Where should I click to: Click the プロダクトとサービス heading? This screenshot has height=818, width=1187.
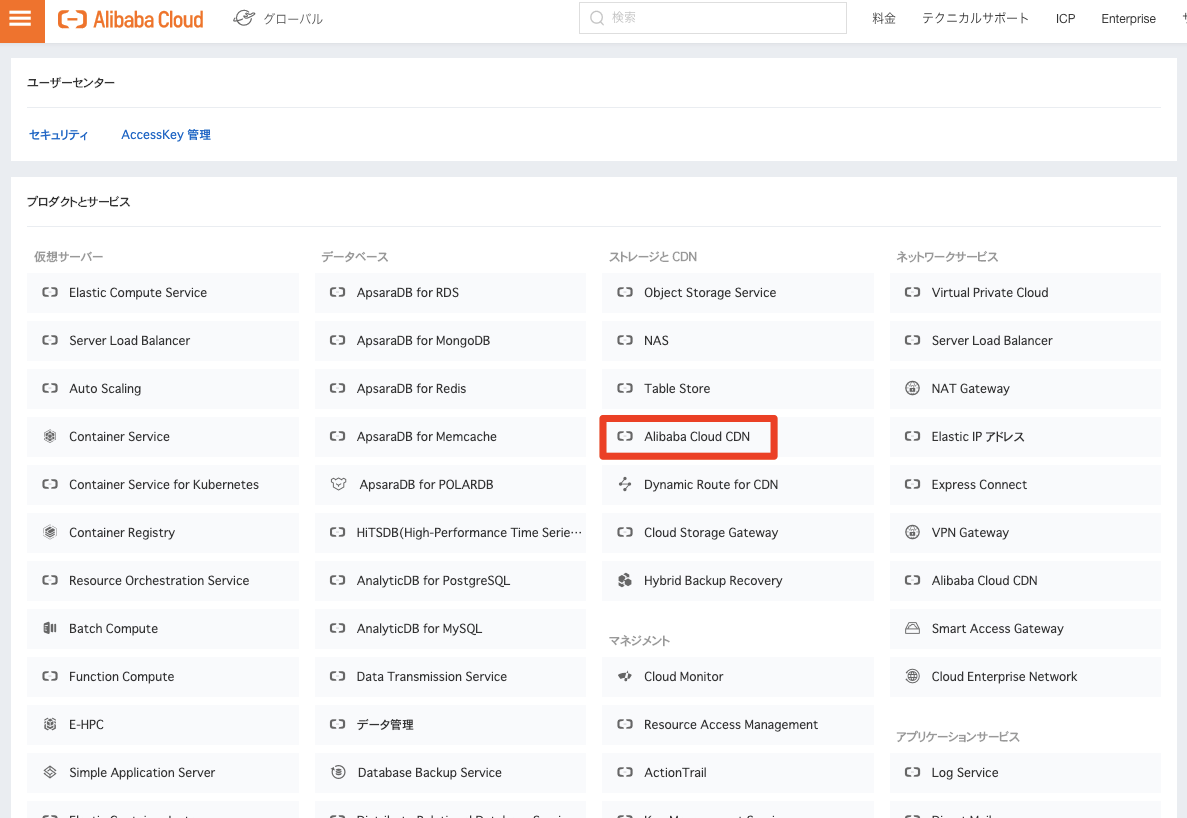point(78,201)
